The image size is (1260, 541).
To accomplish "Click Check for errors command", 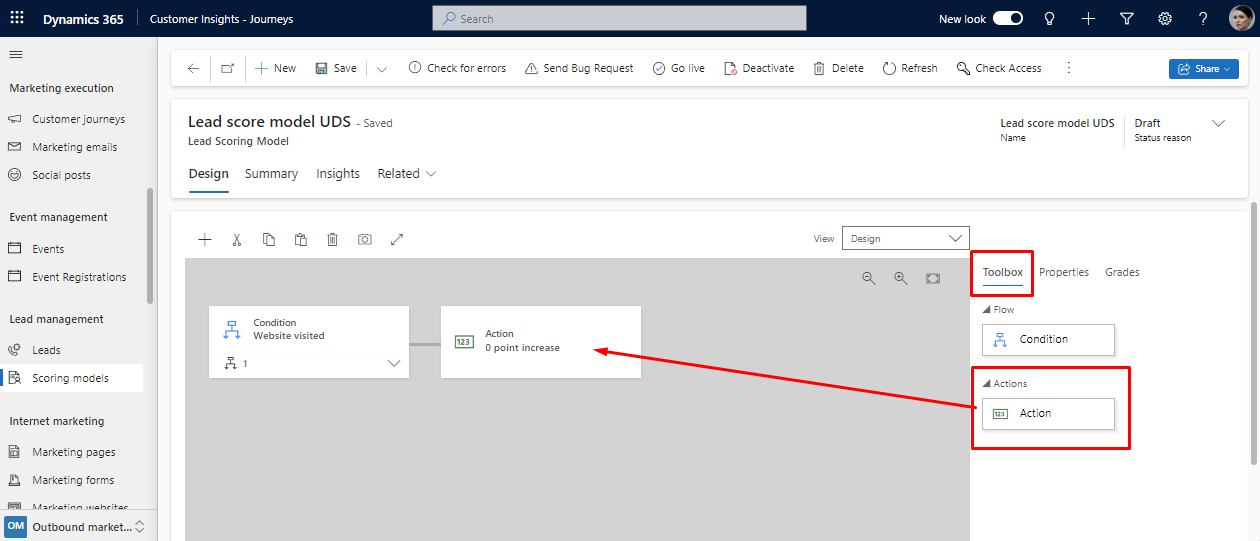I will point(457,68).
